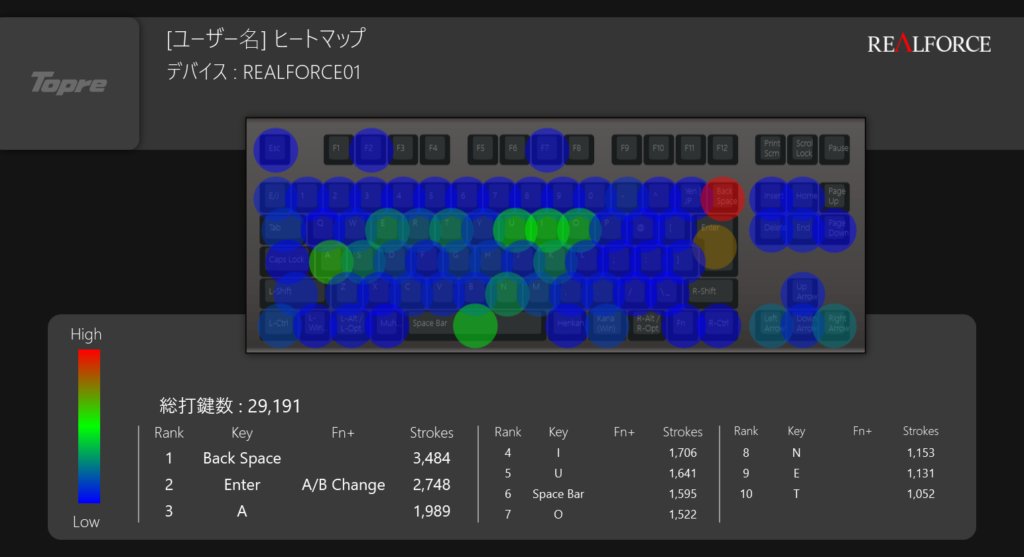Image resolution: width=1024 pixels, height=557 pixels.
Task: Select the F12 key on heatmap
Action: coord(722,149)
